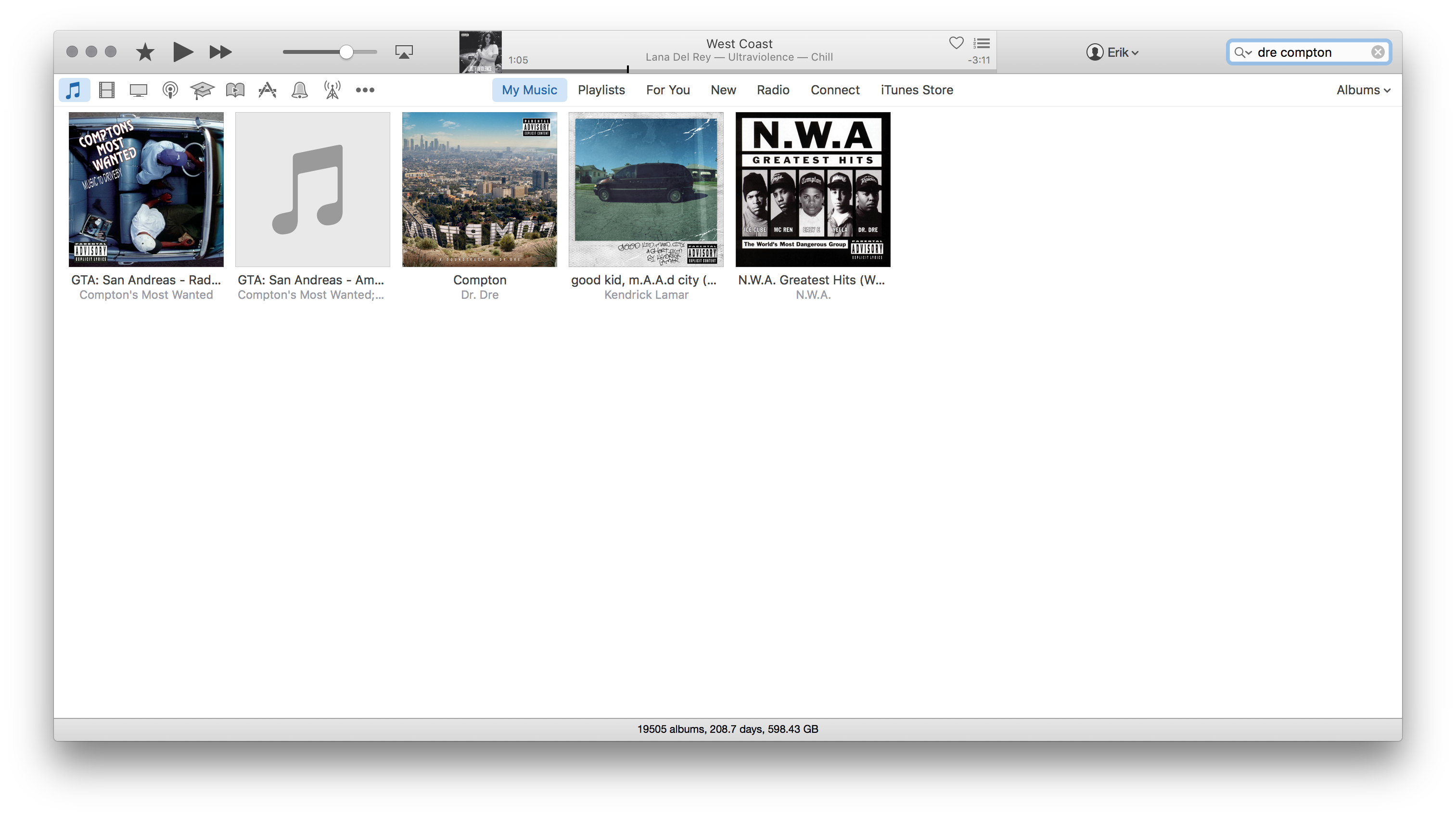Toggle the remaining time display -3:11
The width and height of the screenshot is (1456, 818).
[978, 60]
